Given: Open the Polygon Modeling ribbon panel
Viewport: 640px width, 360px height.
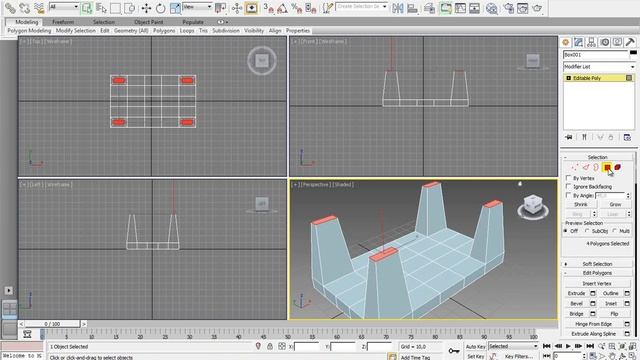Looking at the screenshot, I should (x=29, y=31).
